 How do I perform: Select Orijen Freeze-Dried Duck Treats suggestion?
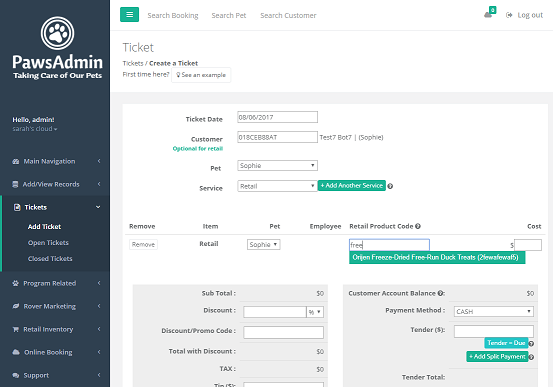437,257
